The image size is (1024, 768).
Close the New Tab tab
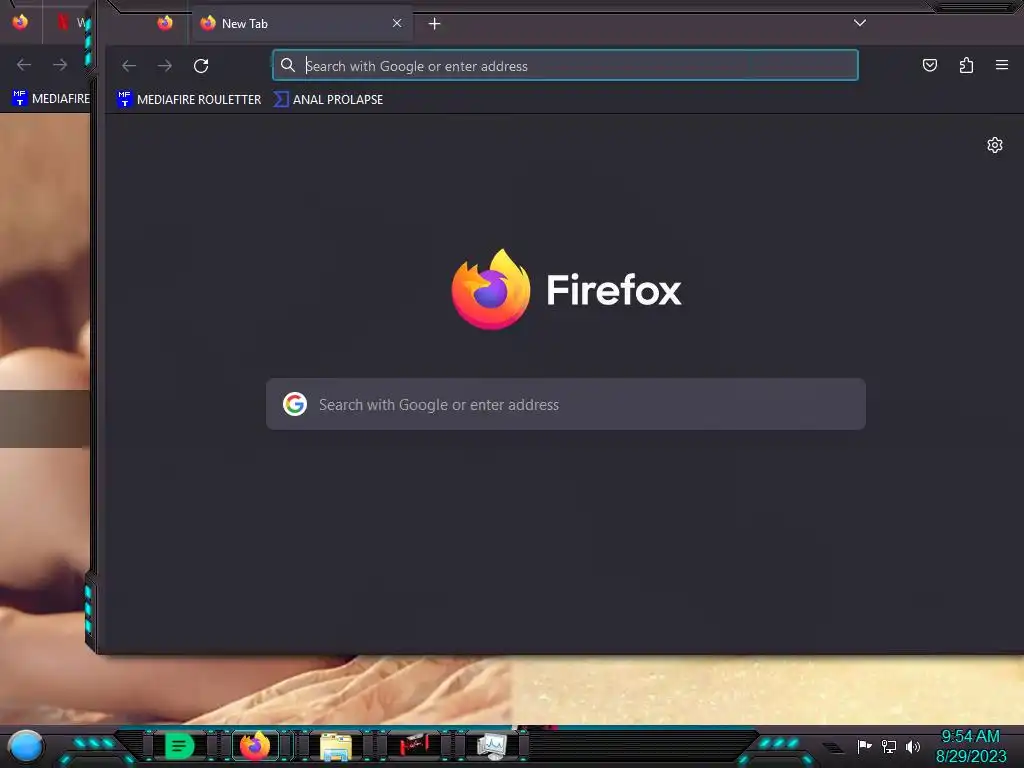397,23
